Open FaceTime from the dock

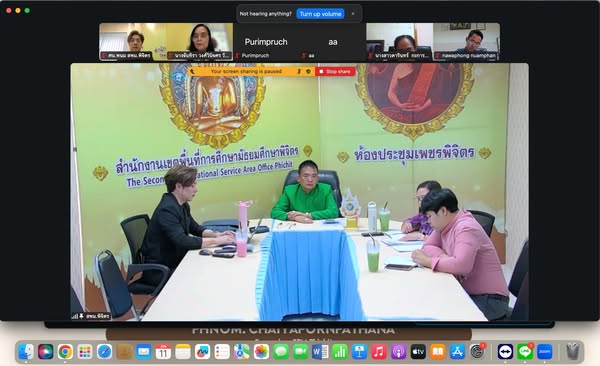click(x=300, y=351)
